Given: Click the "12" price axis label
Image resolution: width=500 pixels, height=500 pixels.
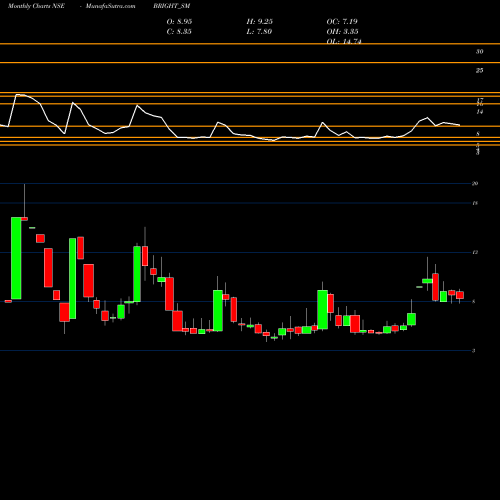Looking at the screenshot, I should pyautogui.click(x=475, y=252).
